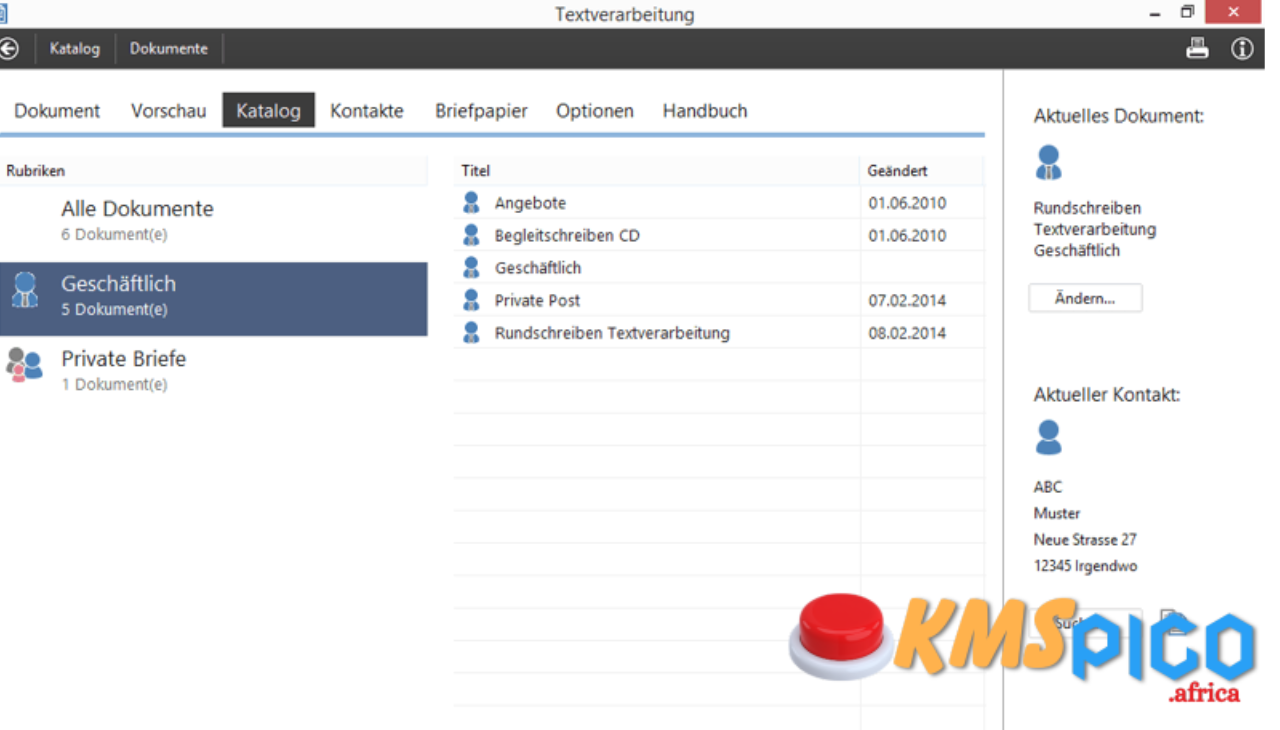1280x730 pixels.
Task: Minimize the Textverarbeitung window
Action: (1156, 13)
